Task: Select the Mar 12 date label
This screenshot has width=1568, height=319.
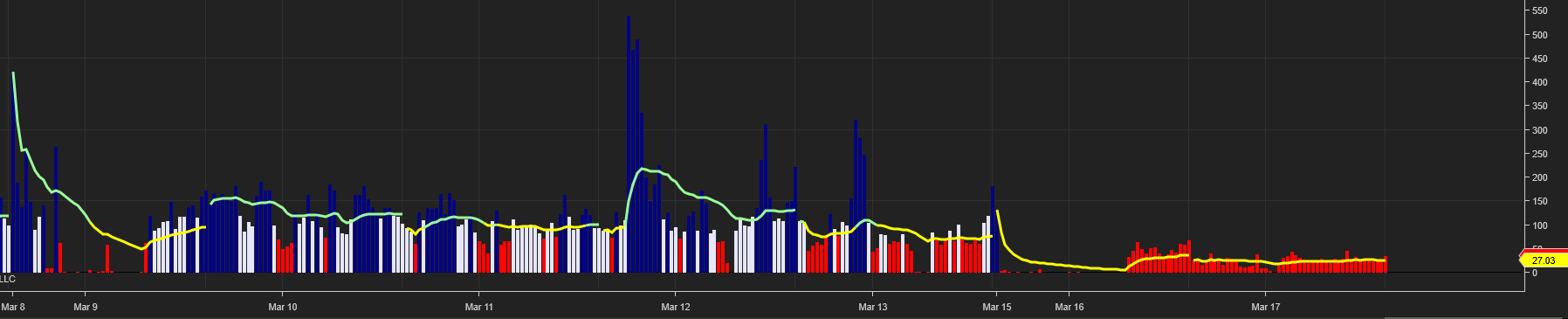Action: pyautogui.click(x=676, y=307)
